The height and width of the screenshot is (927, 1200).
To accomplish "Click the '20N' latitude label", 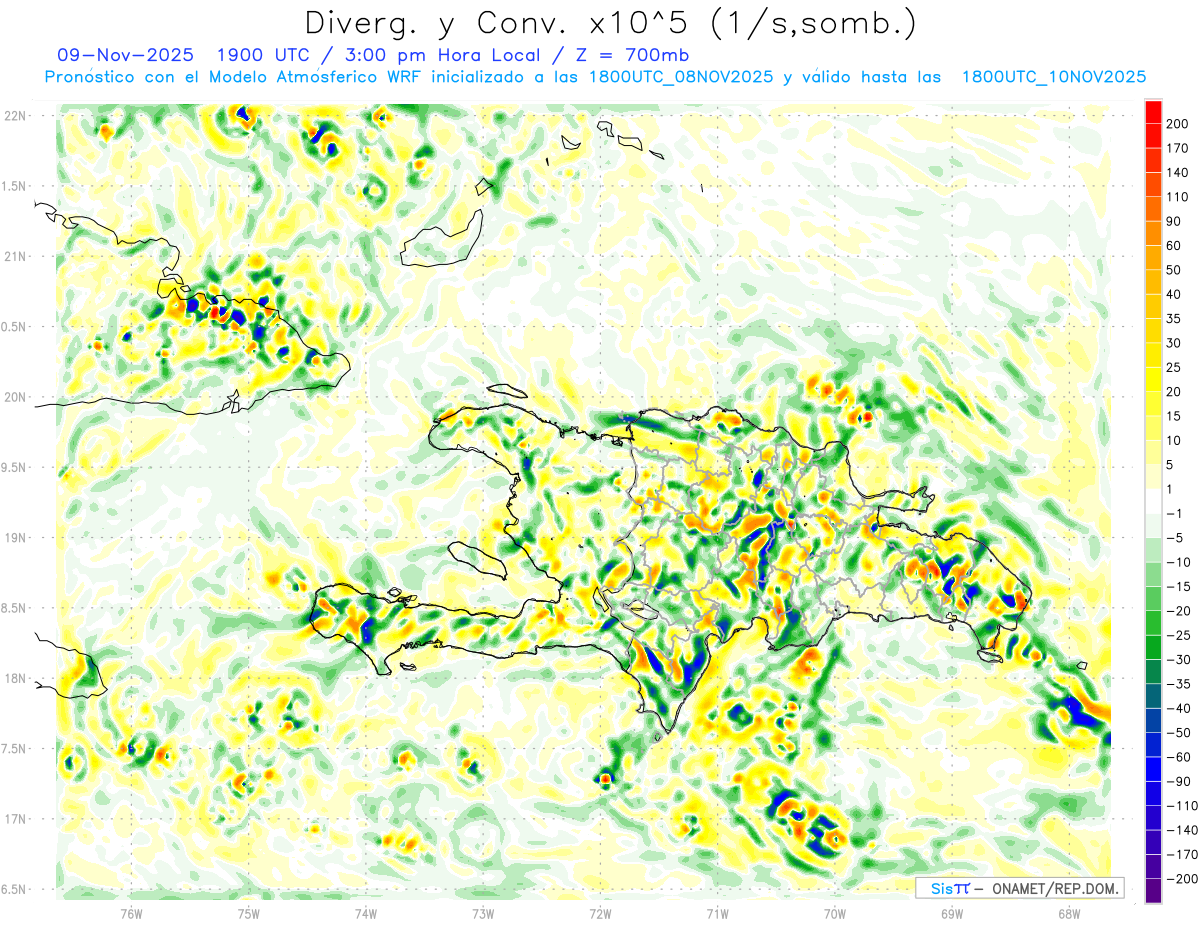I will coord(15,397).
